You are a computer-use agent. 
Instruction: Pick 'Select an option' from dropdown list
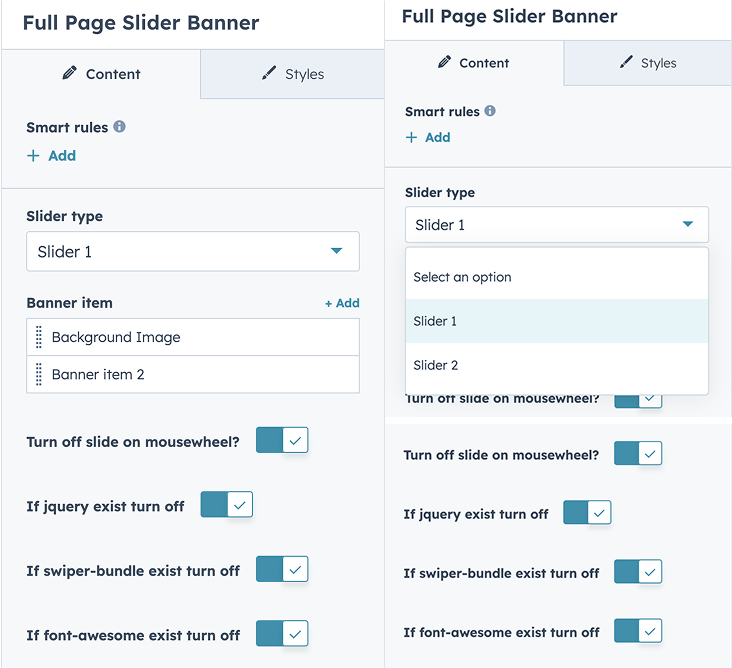tap(462, 277)
